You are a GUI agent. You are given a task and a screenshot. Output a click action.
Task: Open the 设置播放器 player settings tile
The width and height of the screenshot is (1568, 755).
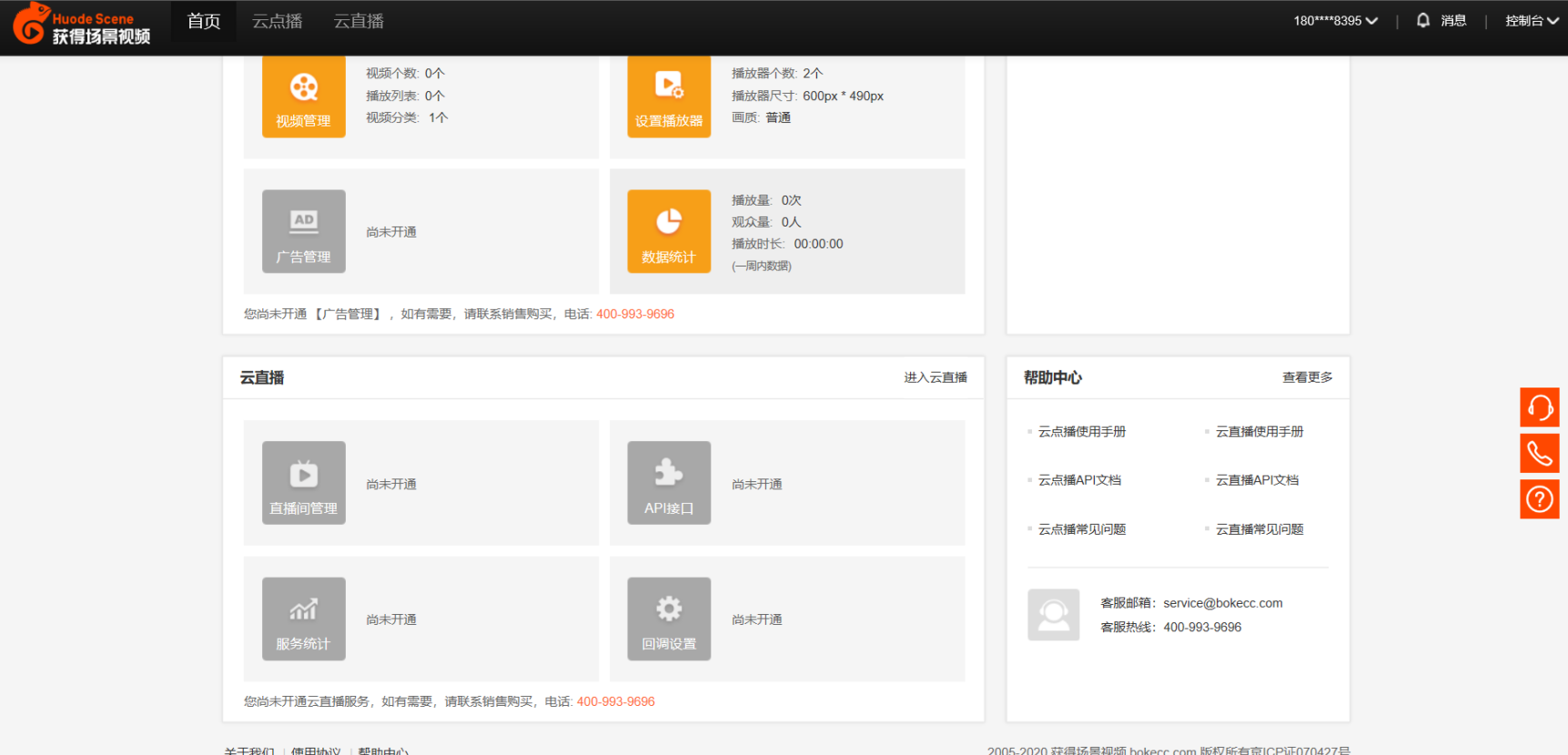click(668, 97)
